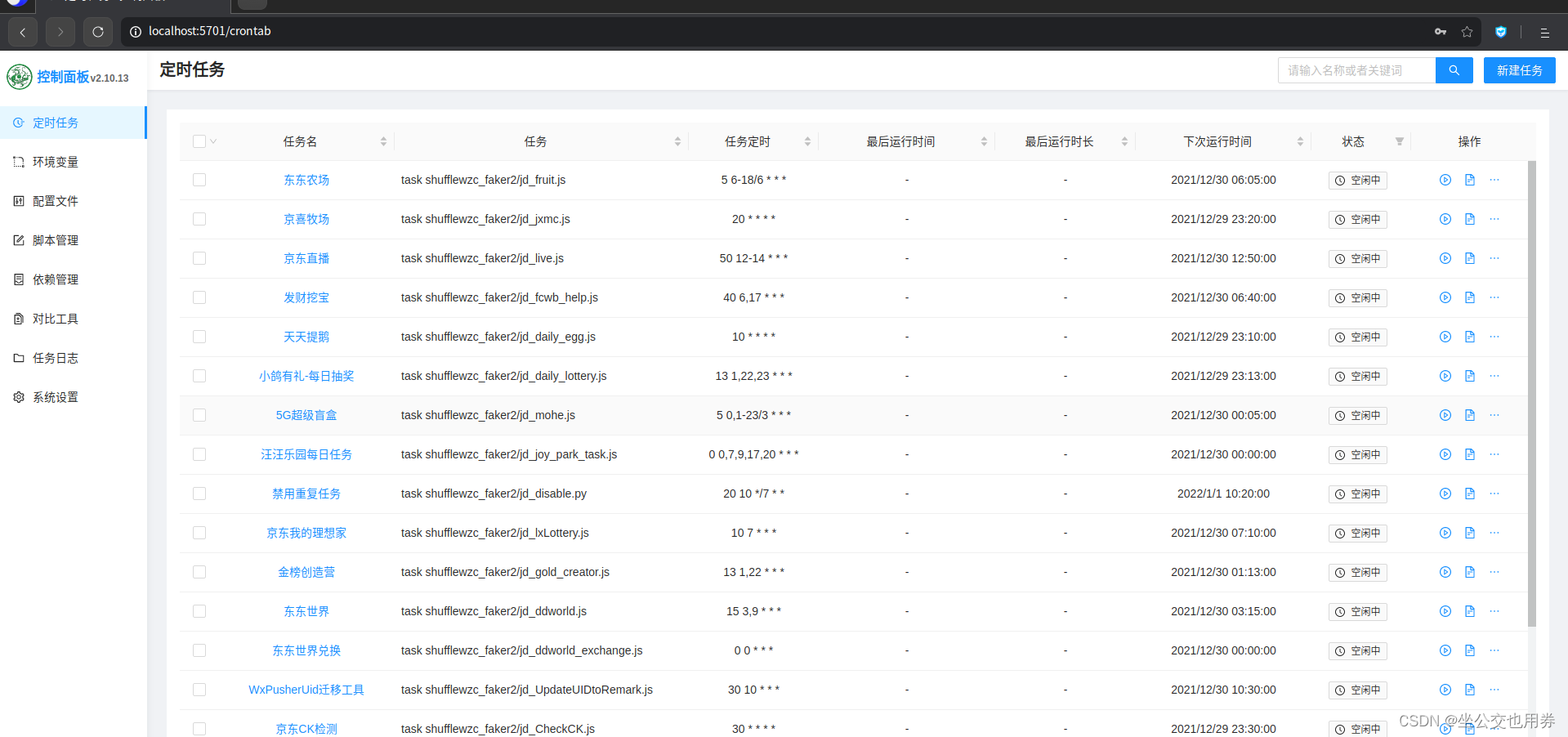Click the password key icon in address bar
The image size is (1568, 737).
click(1440, 32)
